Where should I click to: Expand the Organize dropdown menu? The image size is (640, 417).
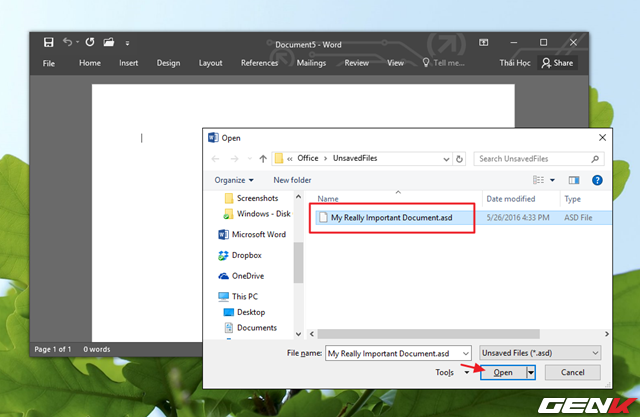233,180
